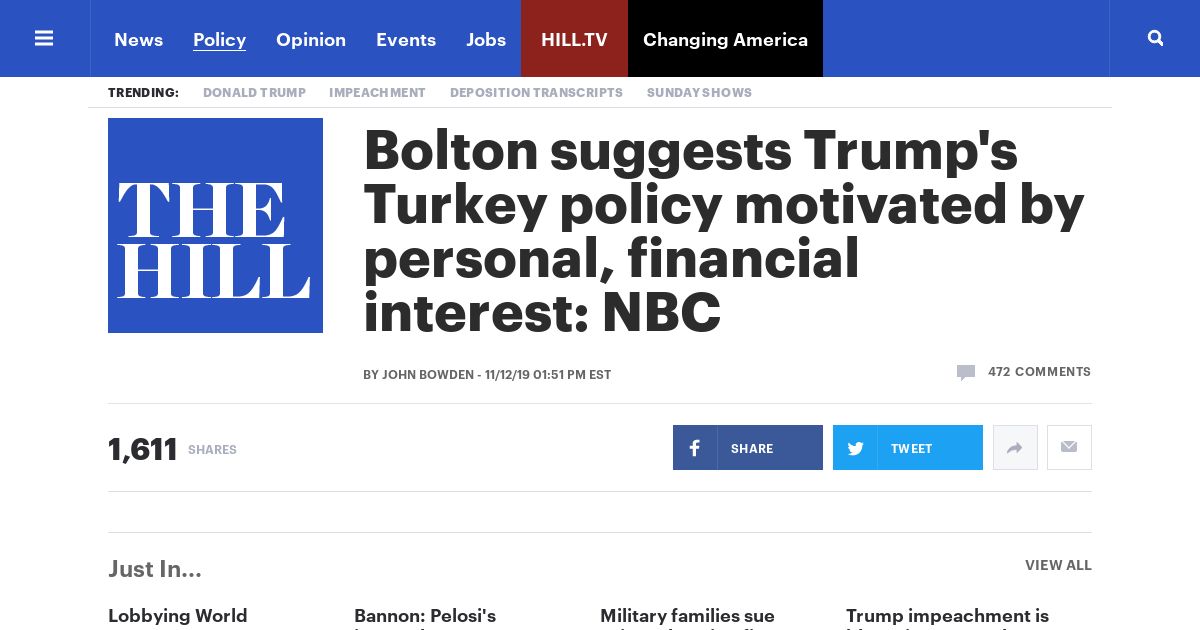Click the Facebook share icon
This screenshot has height=630, width=1200.
[x=695, y=448]
